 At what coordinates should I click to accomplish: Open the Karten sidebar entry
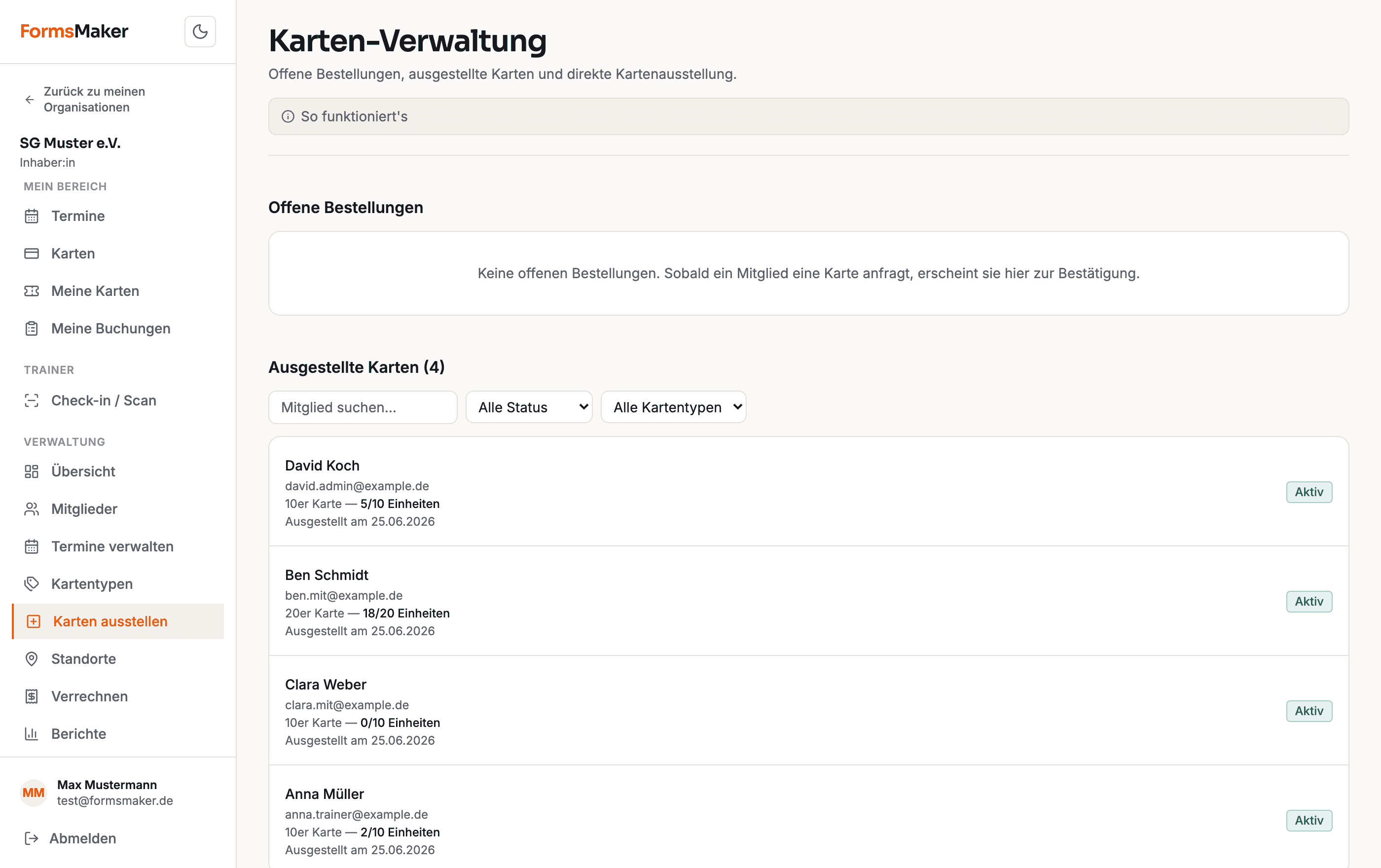tap(117, 253)
